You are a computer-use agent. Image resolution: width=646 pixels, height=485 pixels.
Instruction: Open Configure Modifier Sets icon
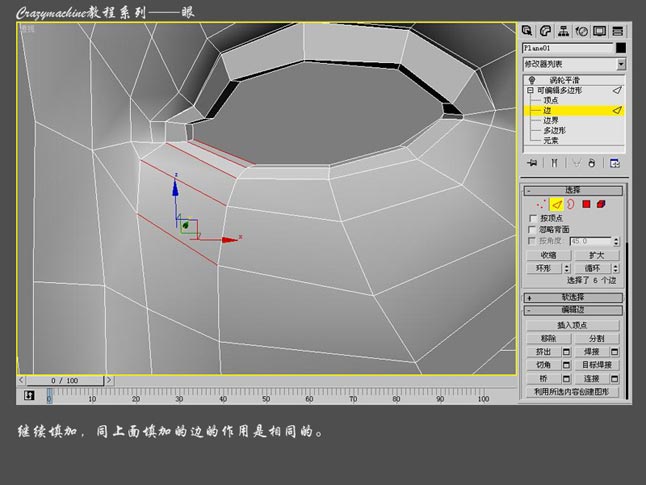coord(614,163)
